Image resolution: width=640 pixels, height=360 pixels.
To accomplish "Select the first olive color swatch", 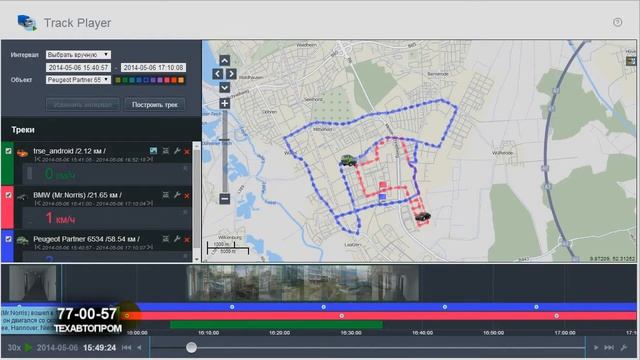I will (118, 80).
